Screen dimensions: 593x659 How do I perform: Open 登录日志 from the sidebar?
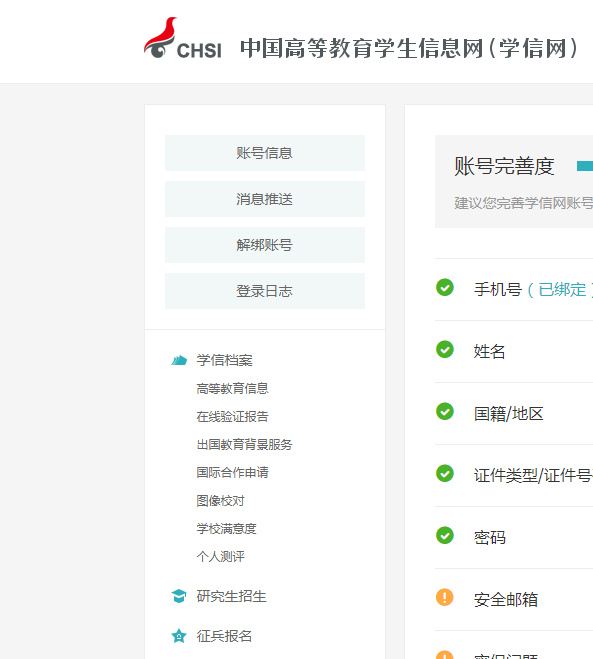tap(265, 291)
